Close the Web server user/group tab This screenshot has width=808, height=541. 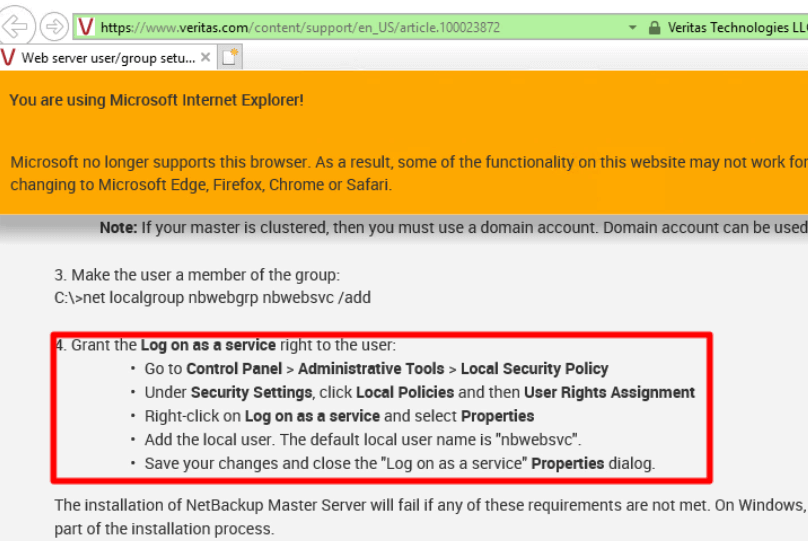[206, 57]
